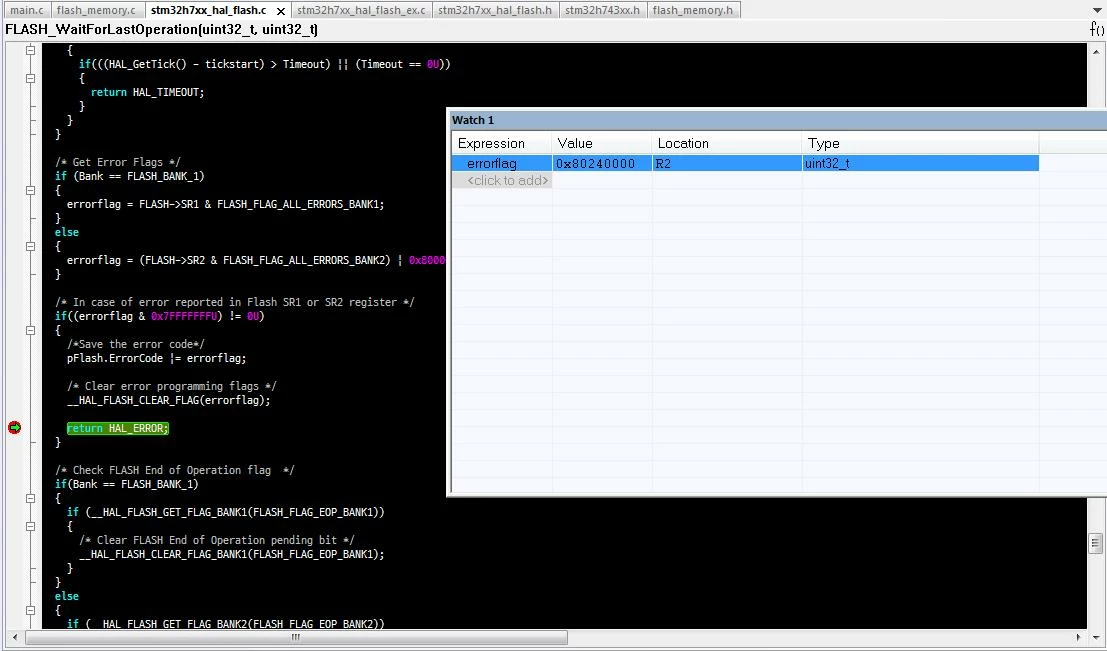Click the breakpoint marker beside return HAL_ERROR
The height and width of the screenshot is (651, 1107).
click(14, 428)
